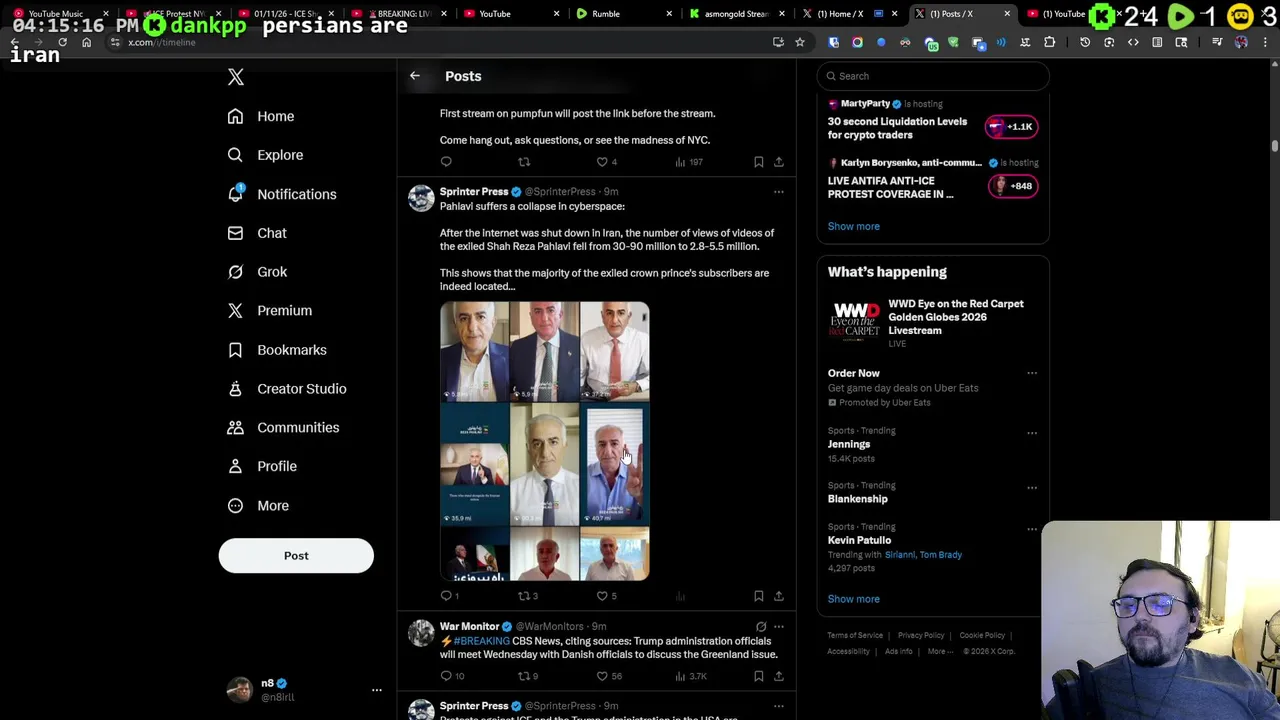Expand the More menu in sidebar
Image resolution: width=1280 pixels, height=720 pixels.
258,506
